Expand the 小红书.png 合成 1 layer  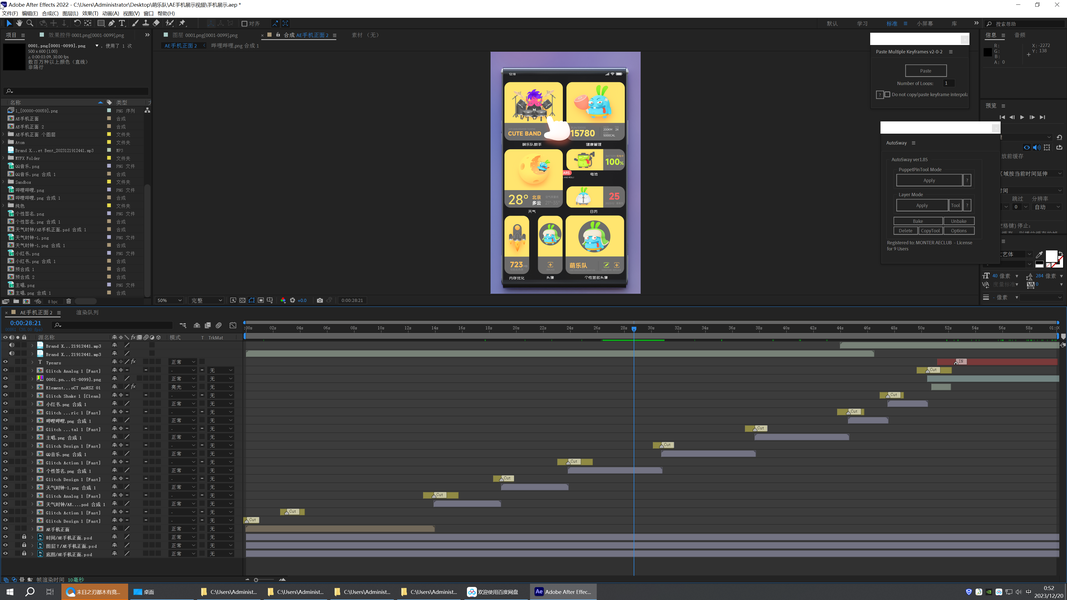click(x=32, y=404)
